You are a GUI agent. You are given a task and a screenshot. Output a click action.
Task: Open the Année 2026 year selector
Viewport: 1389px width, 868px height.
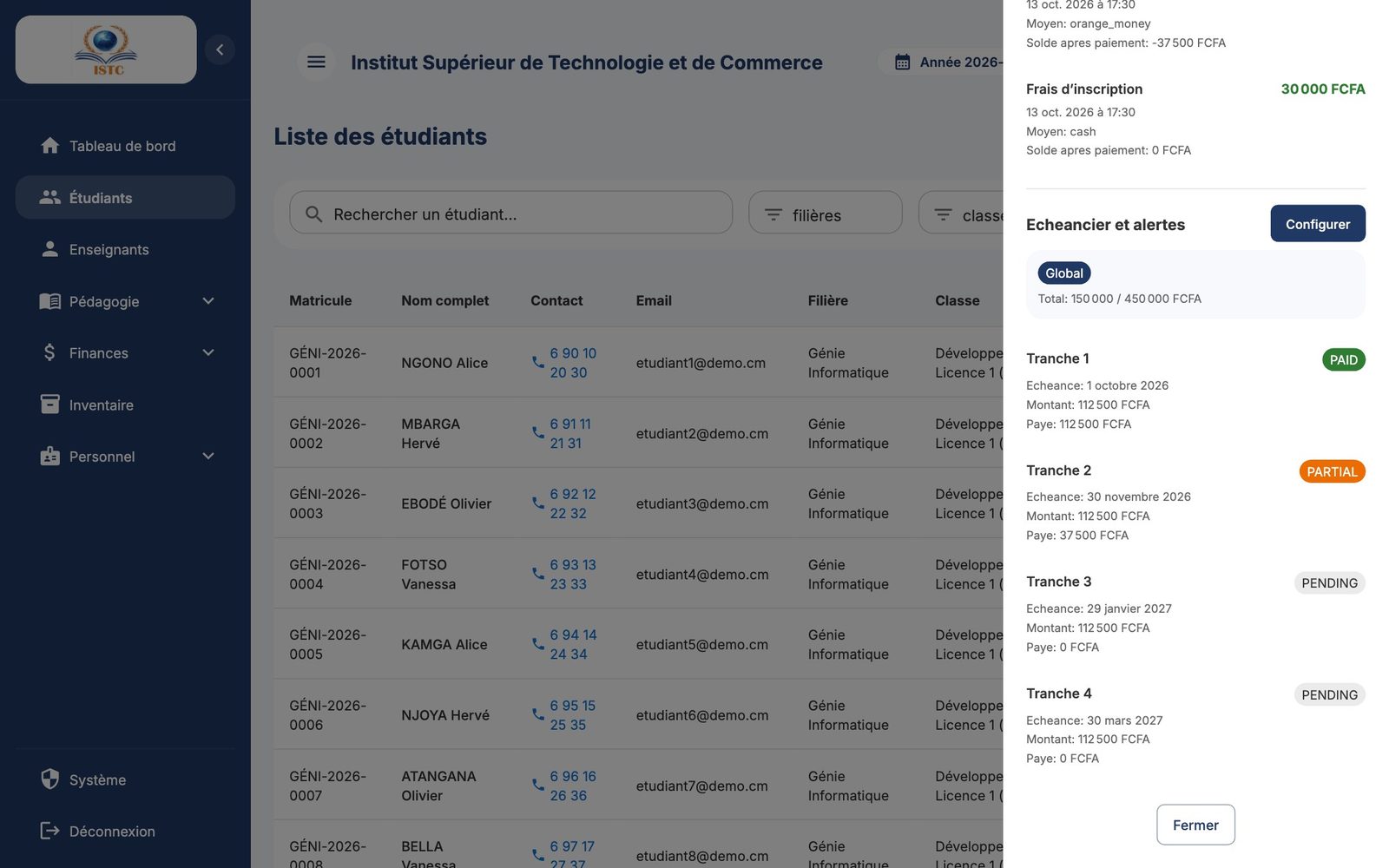pos(941,62)
